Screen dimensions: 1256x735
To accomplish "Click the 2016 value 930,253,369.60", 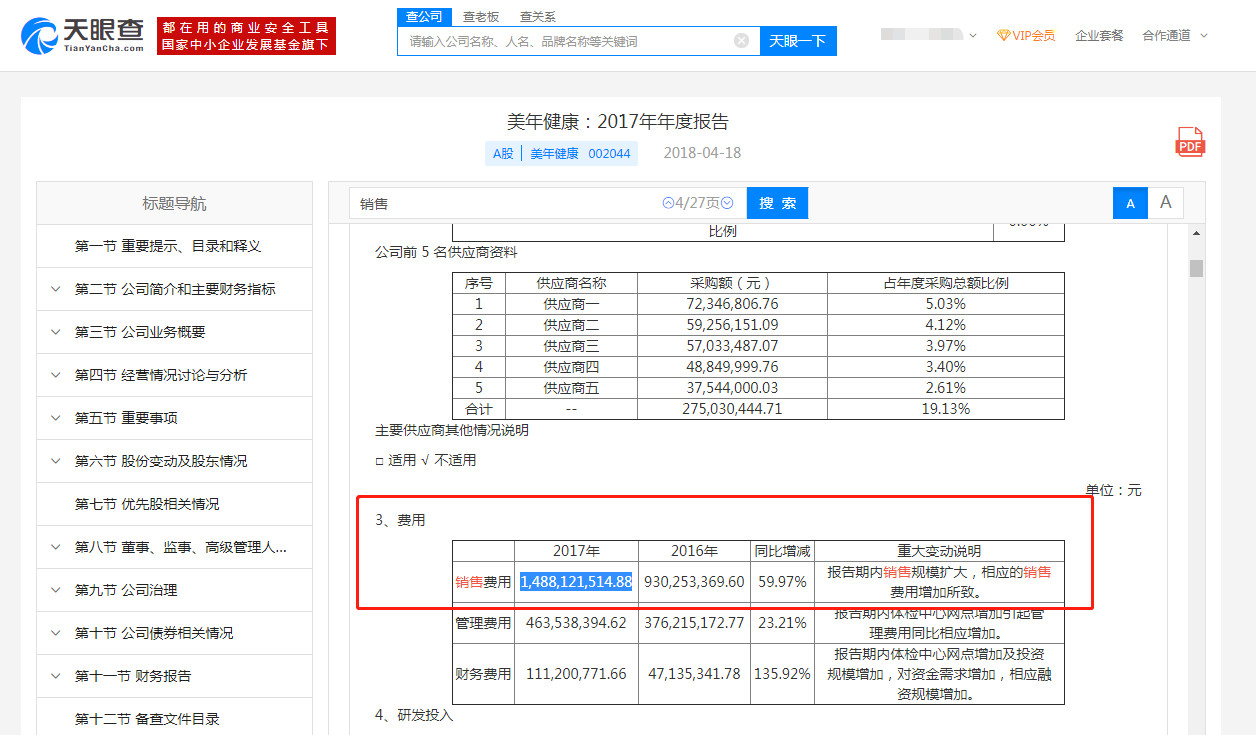I will [x=694, y=582].
